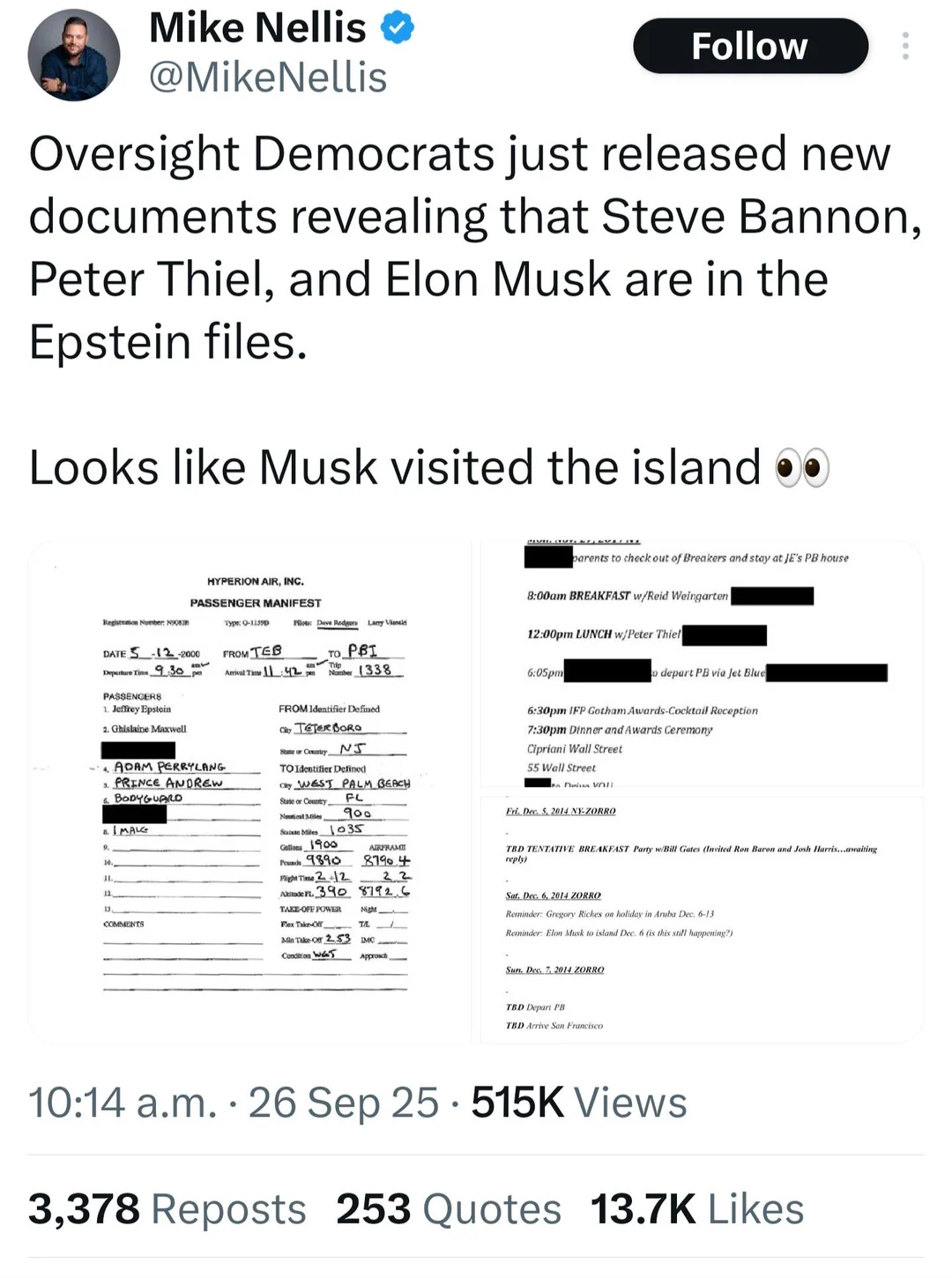Screen dimensions: 952x1278
Task: Open the three-dot more options menu
Action: [x=905, y=46]
